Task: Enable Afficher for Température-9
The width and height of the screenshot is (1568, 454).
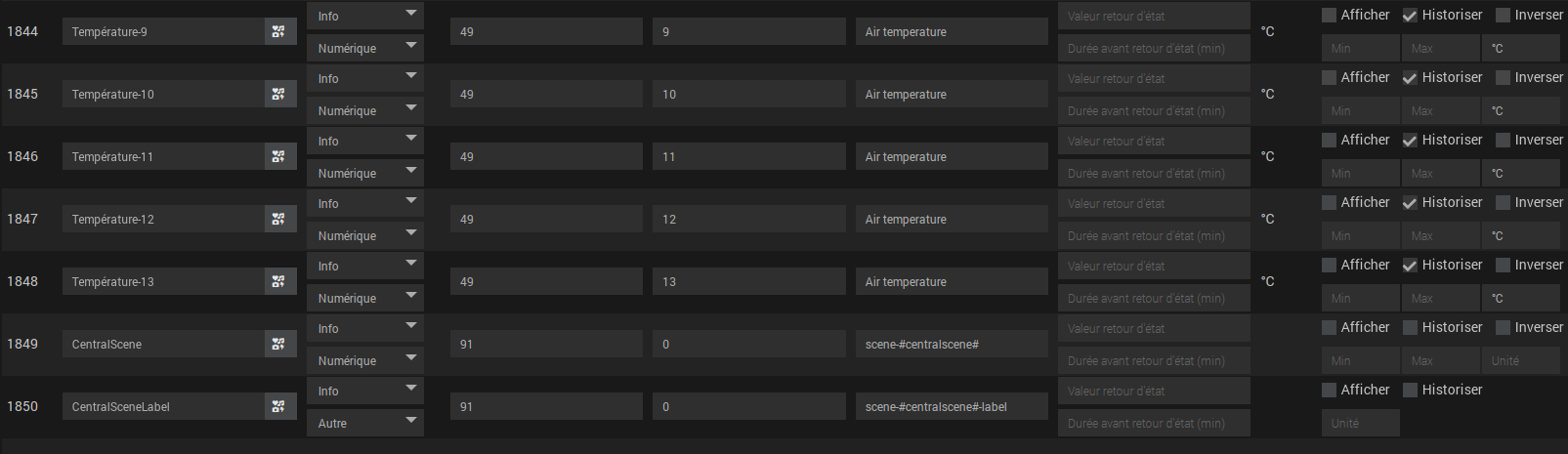Action: [1329, 15]
